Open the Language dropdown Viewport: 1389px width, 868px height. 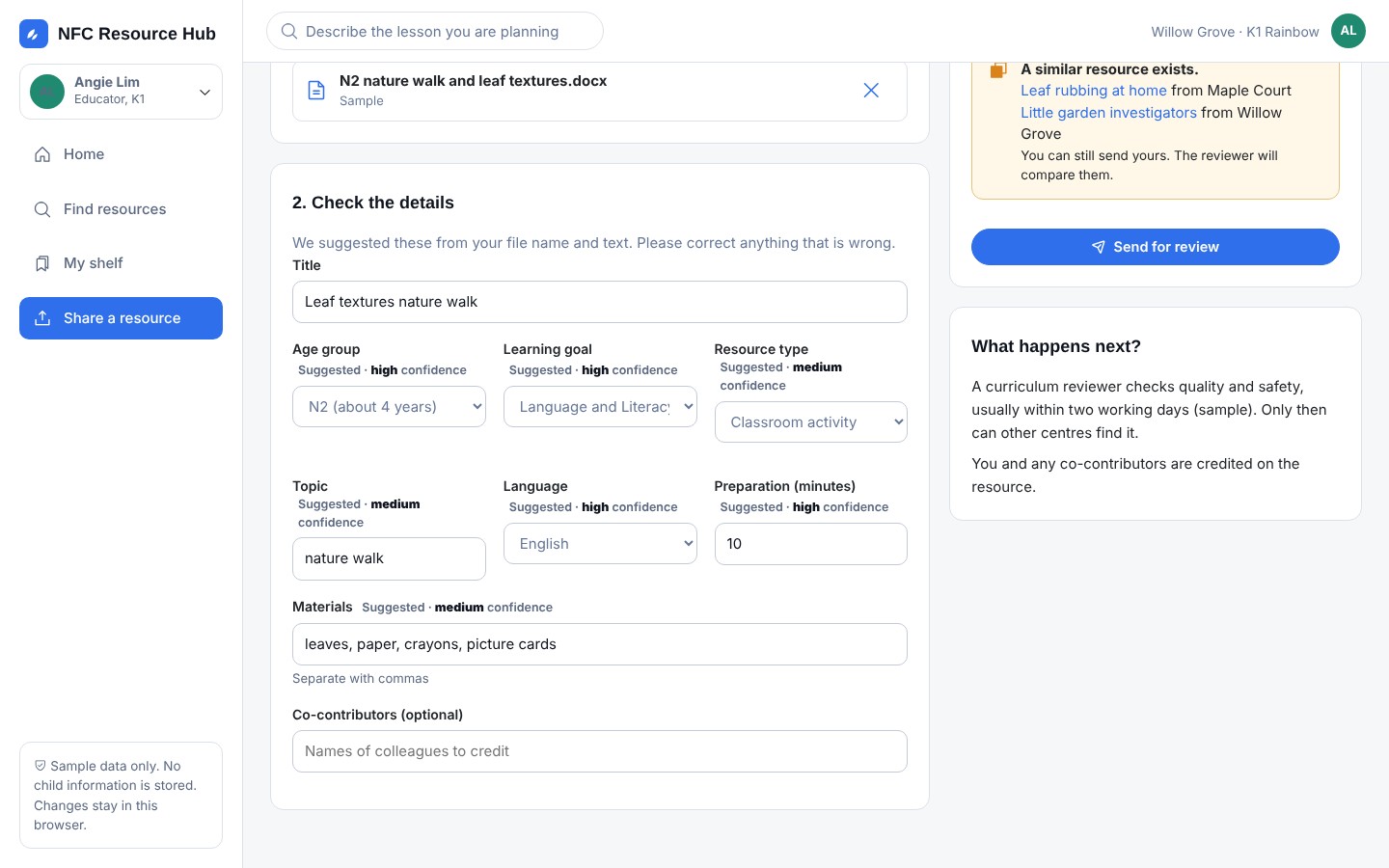[x=600, y=544]
